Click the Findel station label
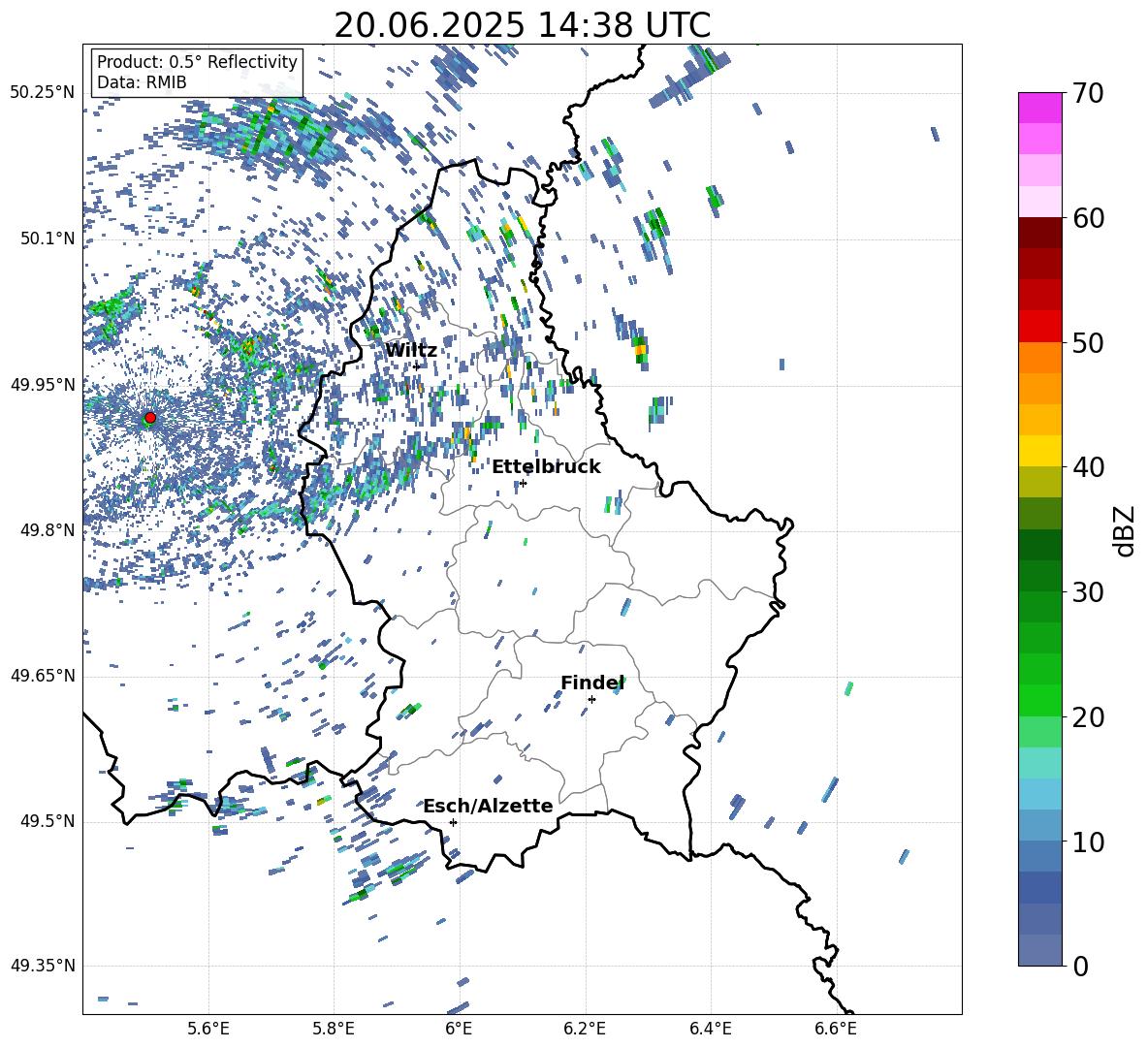The height and width of the screenshot is (1048, 1148). pos(592,683)
